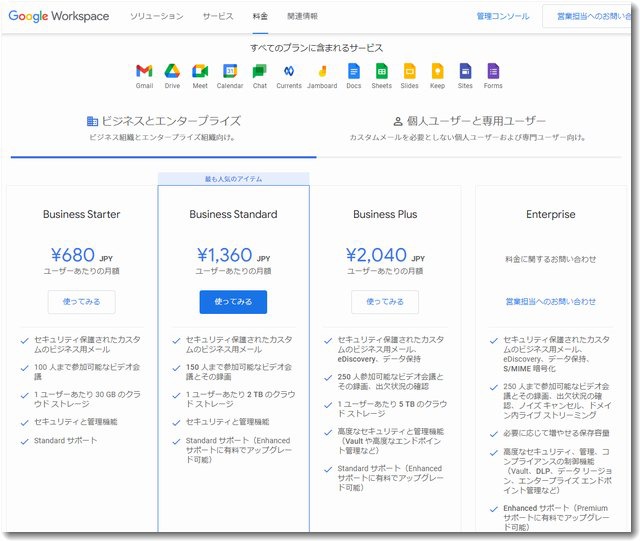Click the Google Chat icon

click(x=259, y=71)
